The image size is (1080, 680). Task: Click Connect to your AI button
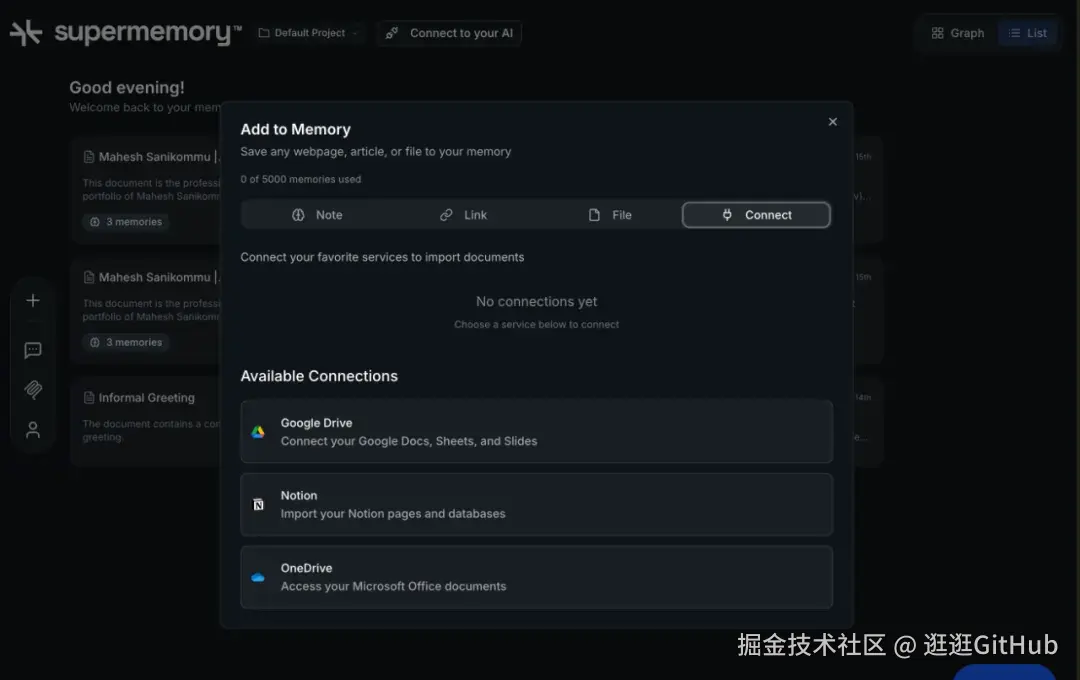[449, 33]
